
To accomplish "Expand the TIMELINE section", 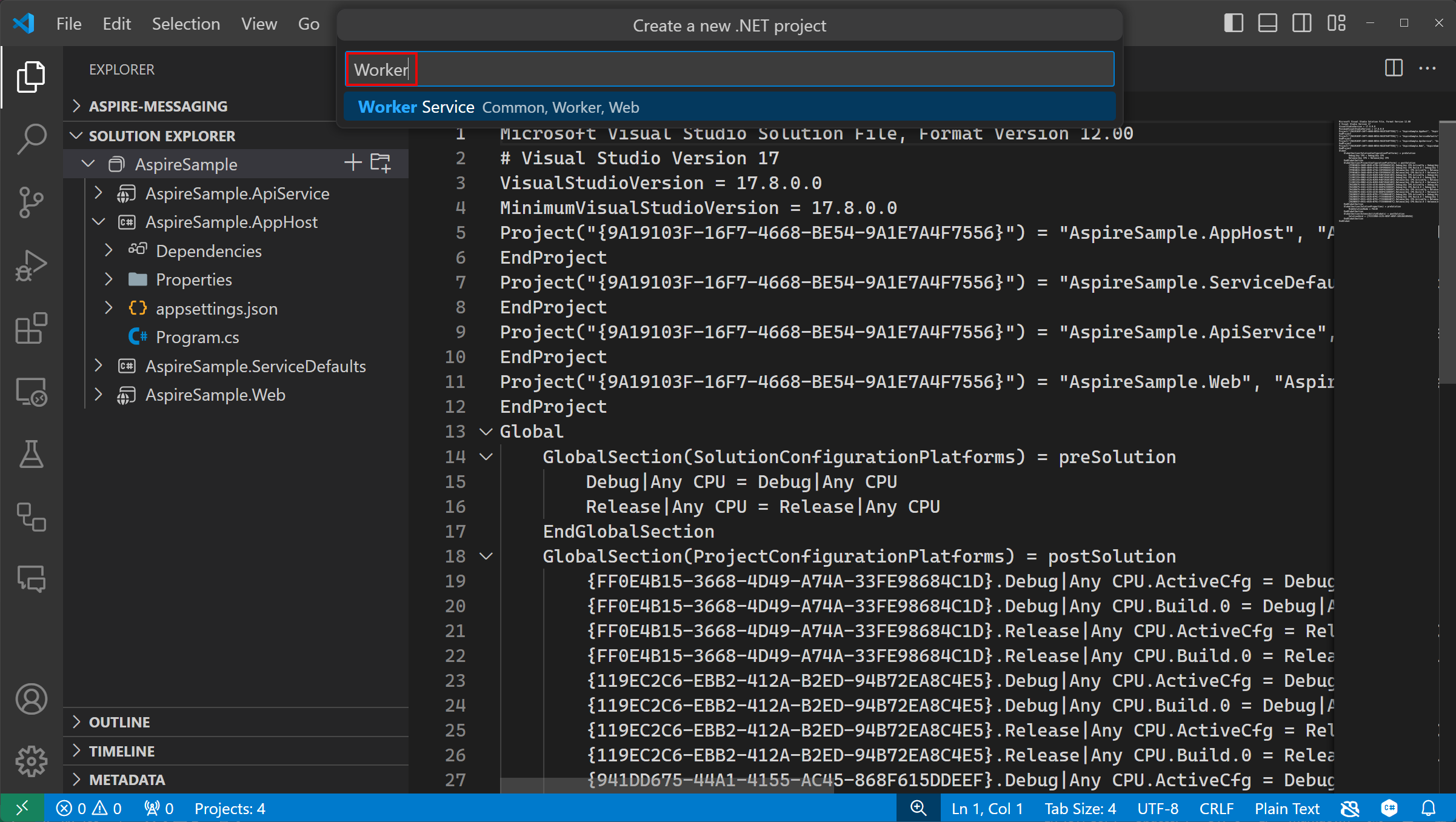I will click(x=76, y=750).
